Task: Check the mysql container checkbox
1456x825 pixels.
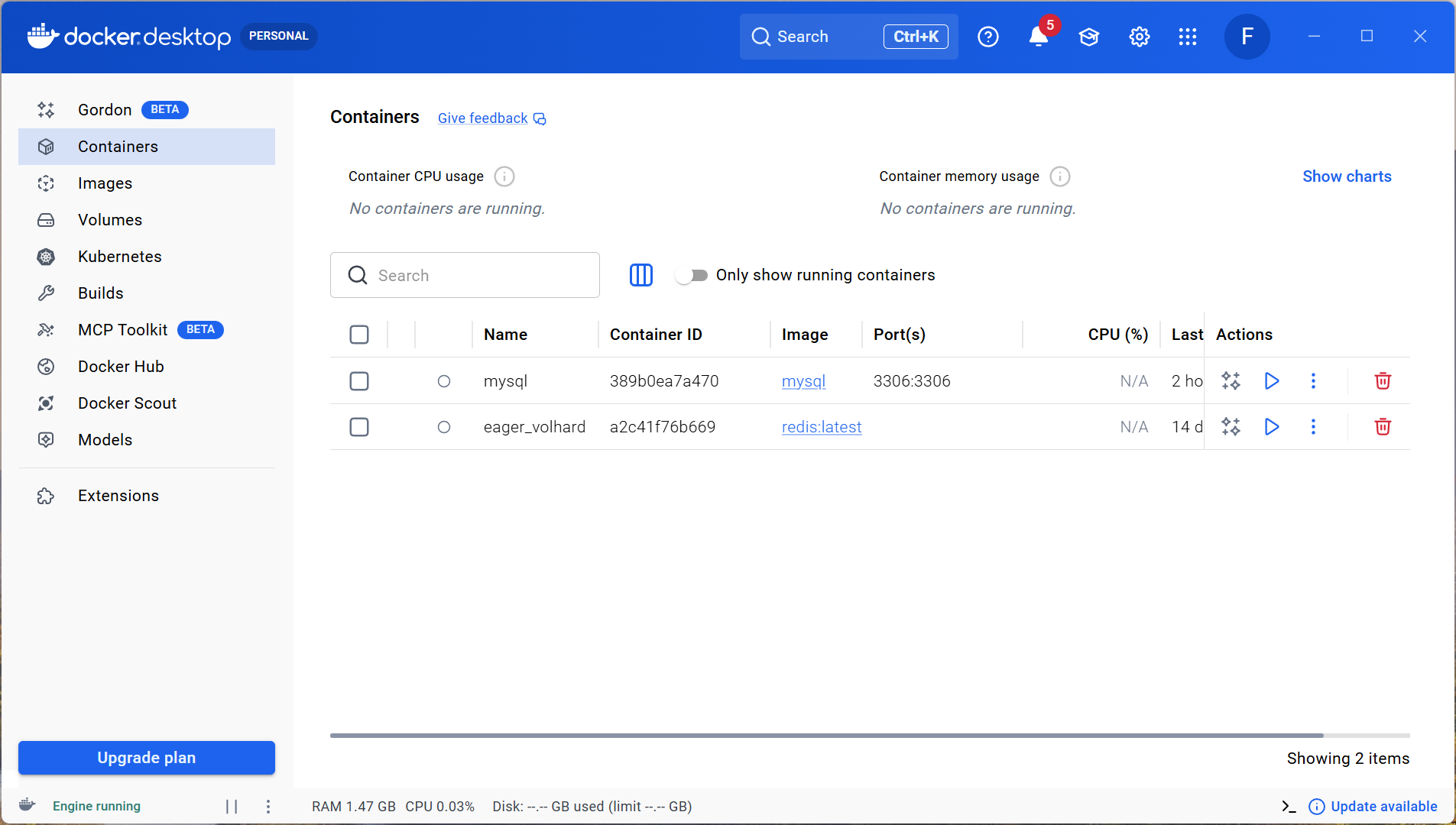Action: tap(359, 381)
